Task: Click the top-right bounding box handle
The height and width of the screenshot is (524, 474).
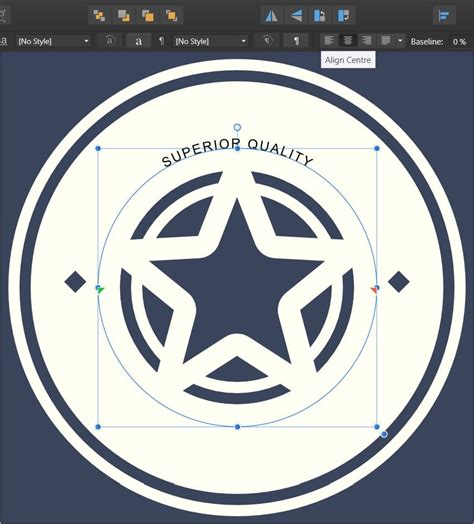Action: 377,148
